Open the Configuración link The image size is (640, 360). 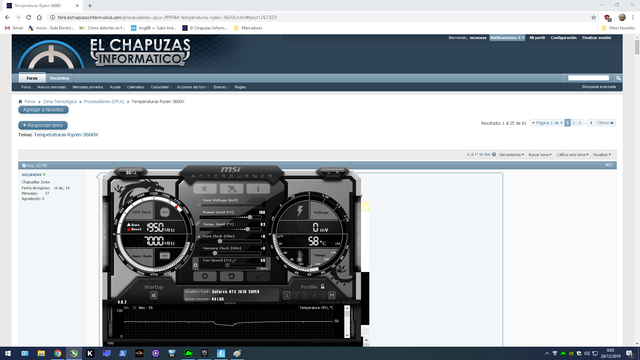pyautogui.click(x=563, y=38)
